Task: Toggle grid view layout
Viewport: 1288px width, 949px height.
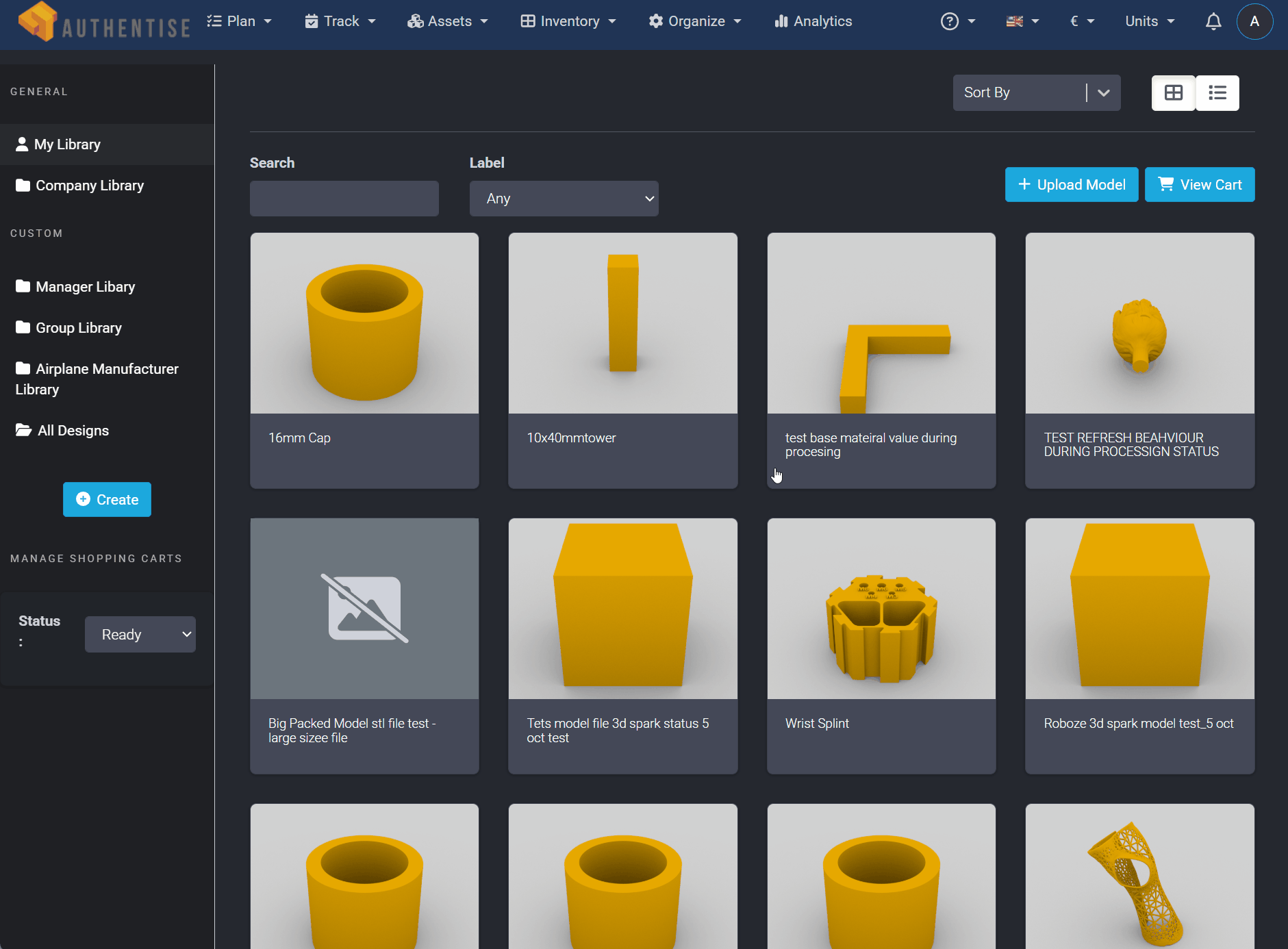Action: pos(1173,92)
